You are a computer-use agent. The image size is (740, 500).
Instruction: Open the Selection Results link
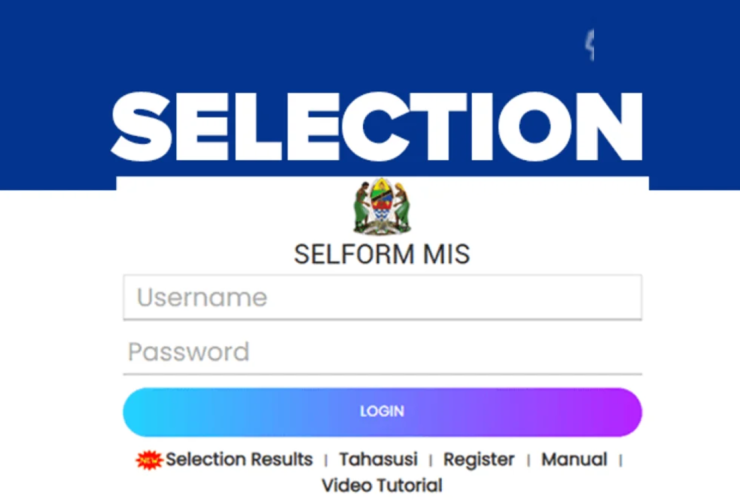[239, 460]
